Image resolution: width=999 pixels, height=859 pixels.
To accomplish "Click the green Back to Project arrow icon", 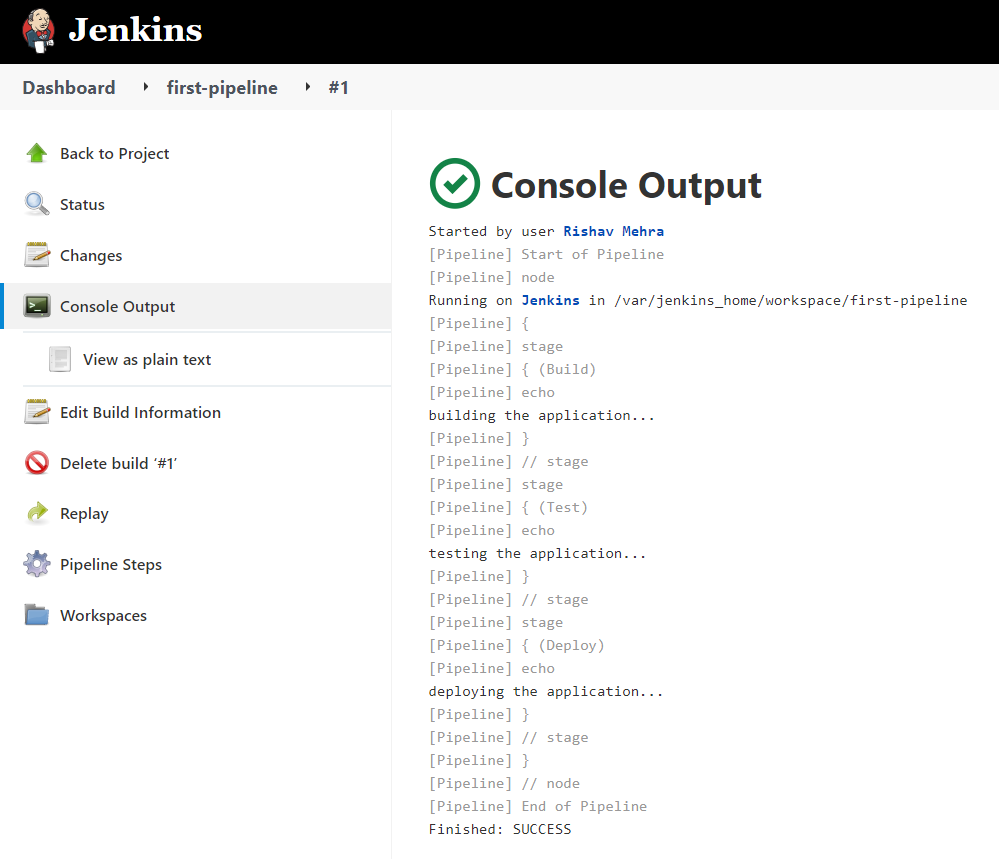I will (37, 153).
